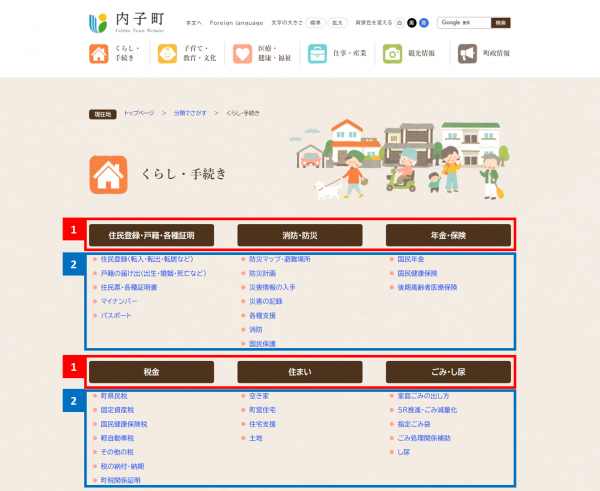Open the 子育て・教育・文化 baby face icon
The width and height of the screenshot is (600, 491).
coord(168,54)
